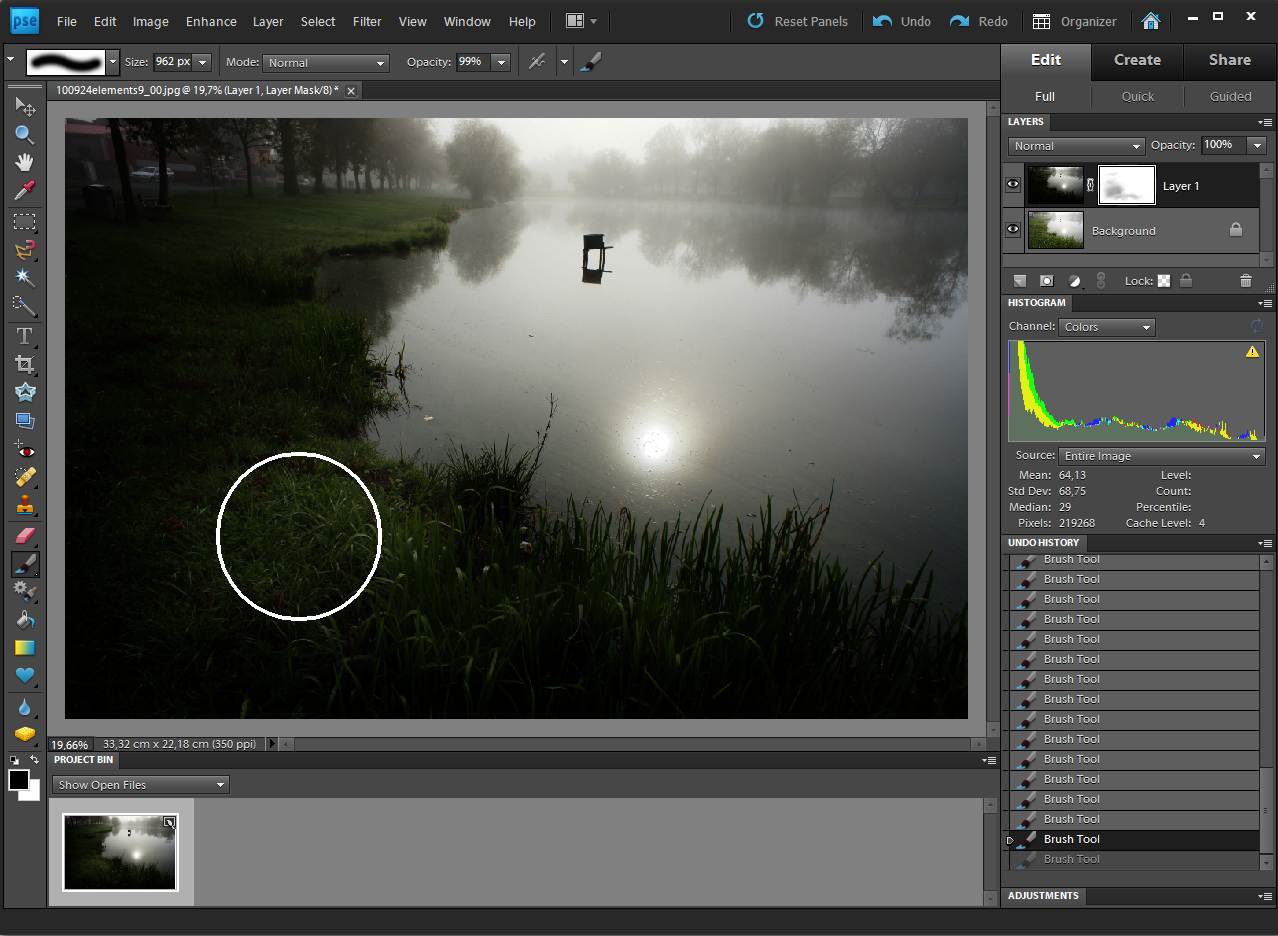The width and height of the screenshot is (1278, 936).
Task: Click the trash icon in Layers panel
Action: point(1245,281)
